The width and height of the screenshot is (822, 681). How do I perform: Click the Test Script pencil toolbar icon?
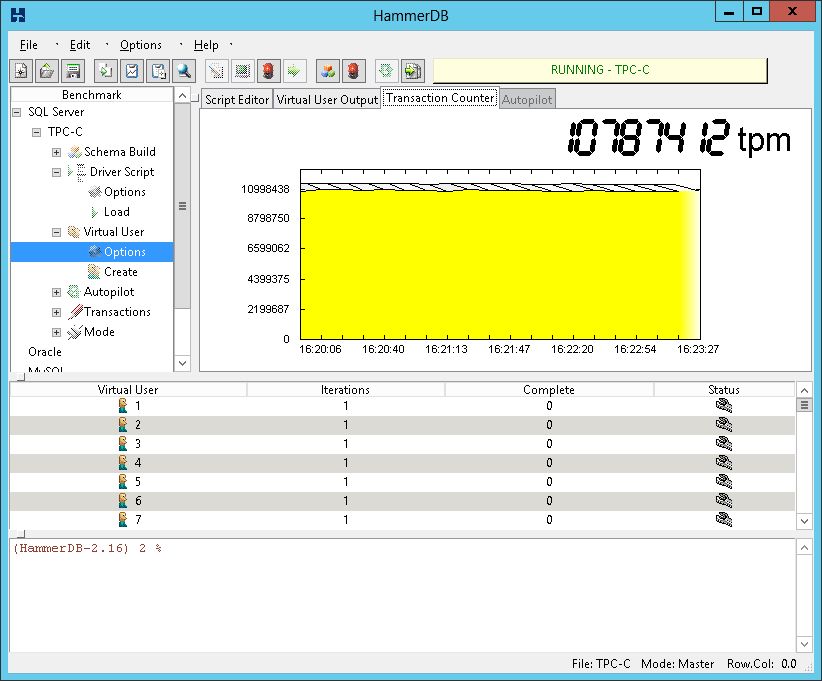coord(217,71)
